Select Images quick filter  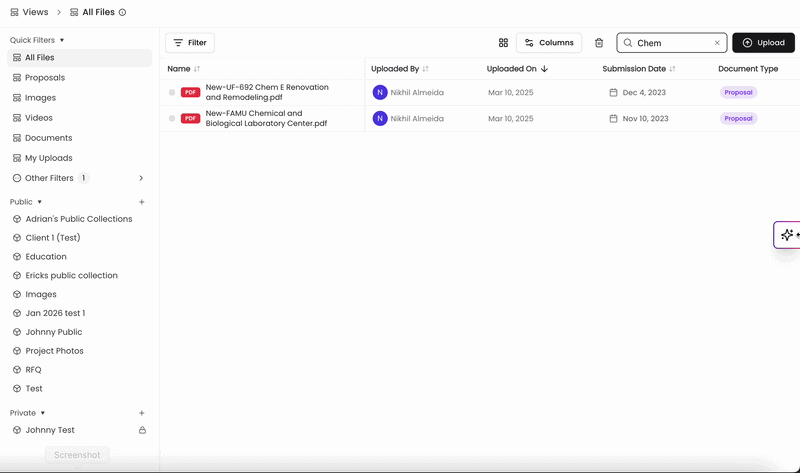(80, 97)
